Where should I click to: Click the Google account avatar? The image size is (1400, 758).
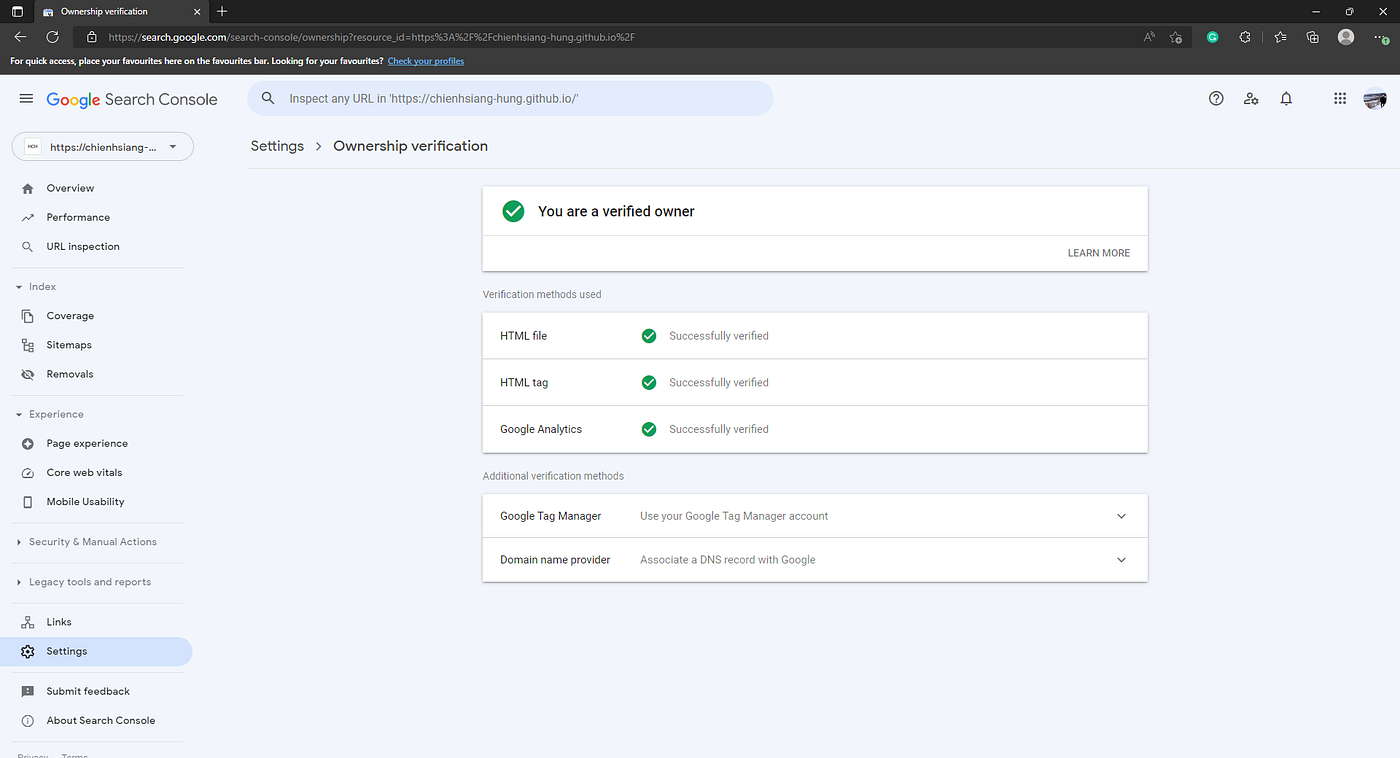pos(1375,99)
